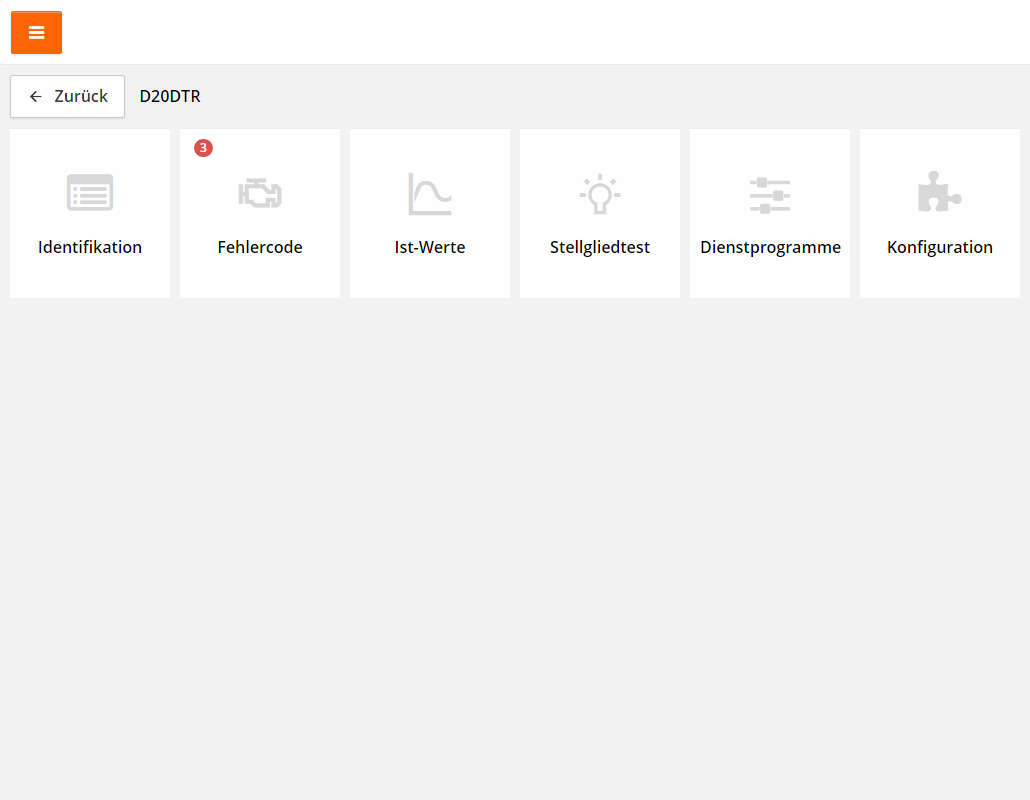Image resolution: width=1030 pixels, height=800 pixels.
Task: Click the Ist-Werte curve graph icon
Action: pyautogui.click(x=430, y=193)
